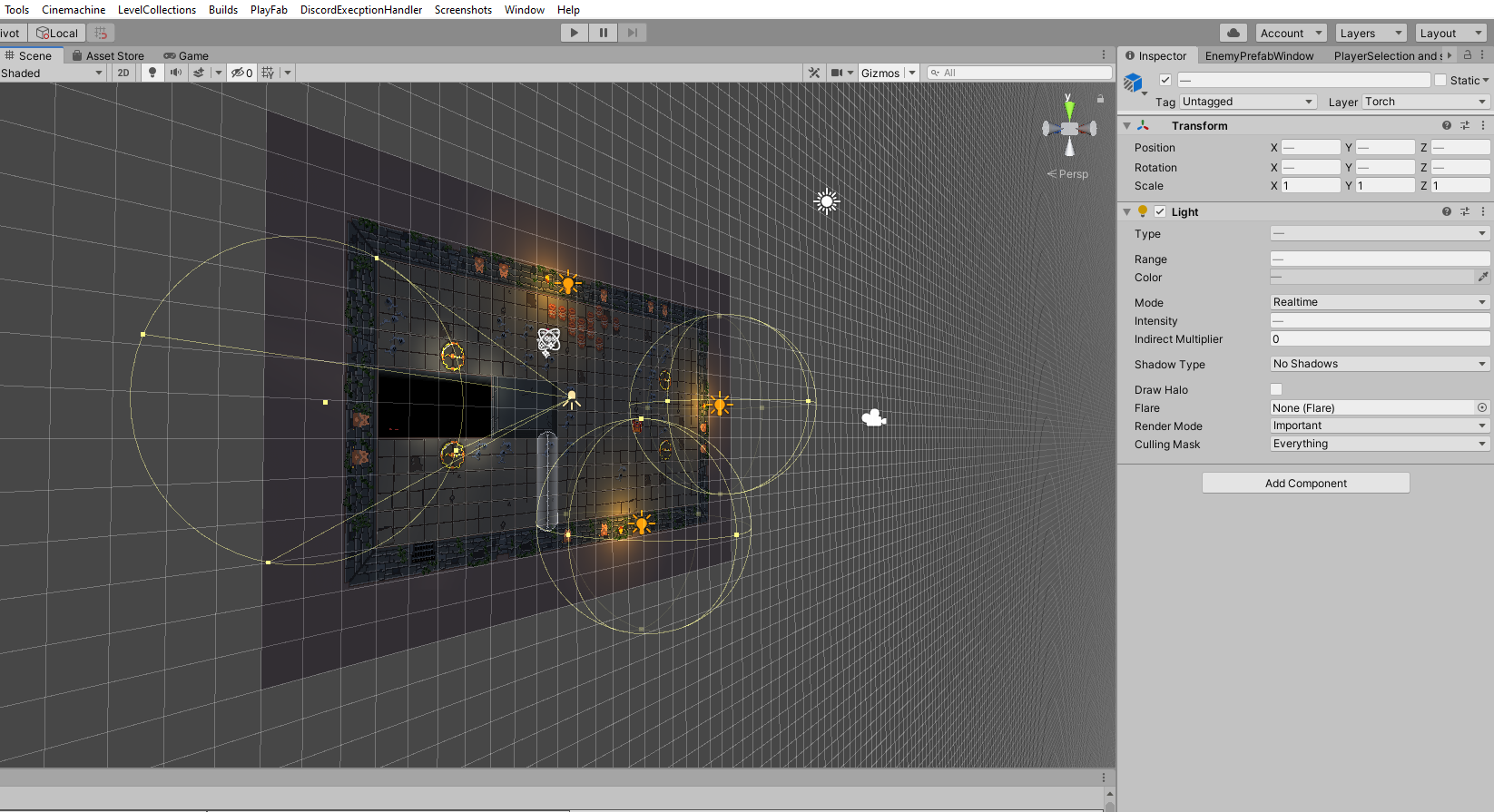Open the Layer Torch dropdown
1494x812 pixels.
click(x=1426, y=102)
